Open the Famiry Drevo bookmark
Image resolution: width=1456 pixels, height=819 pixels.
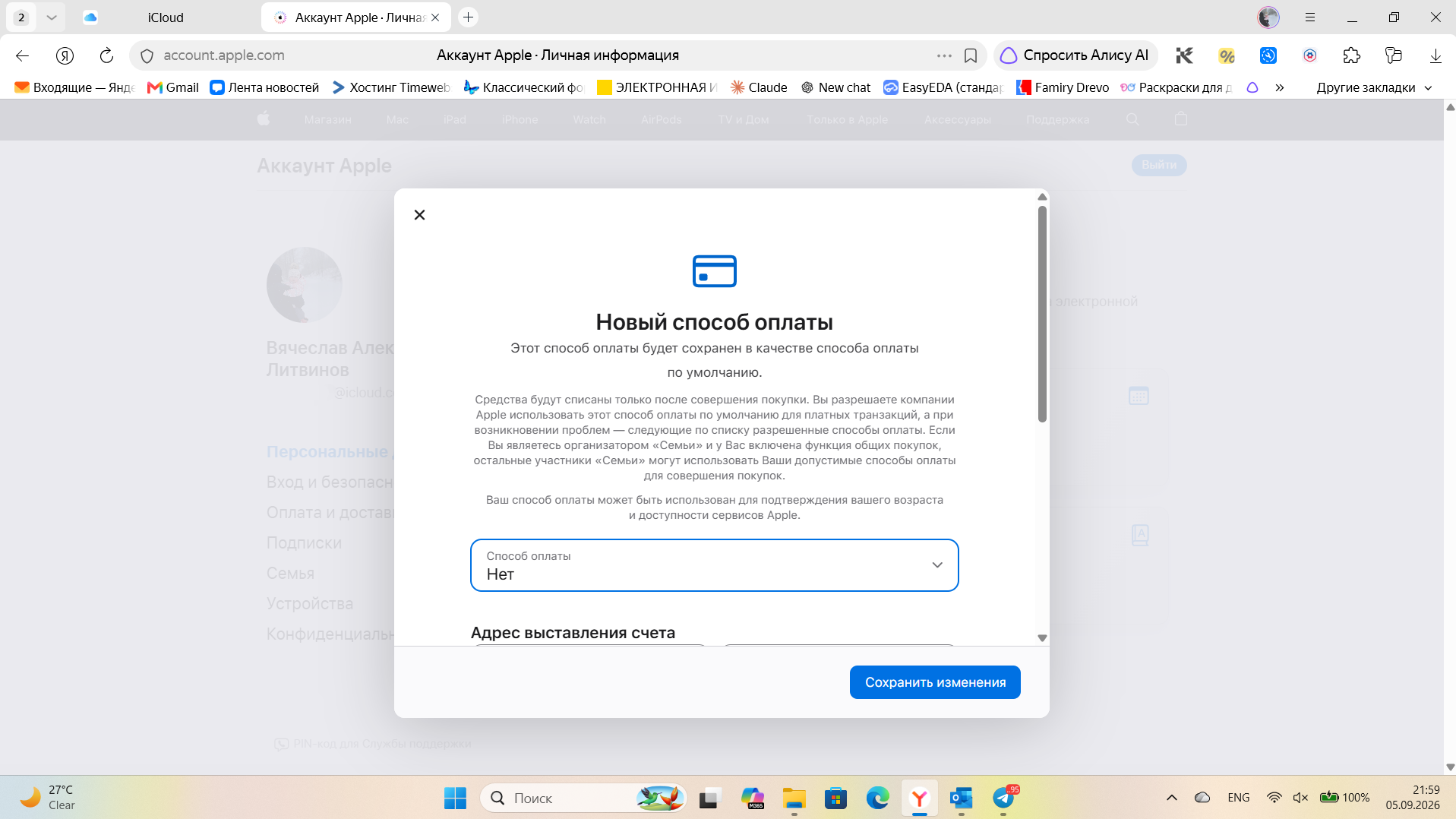1063,87
